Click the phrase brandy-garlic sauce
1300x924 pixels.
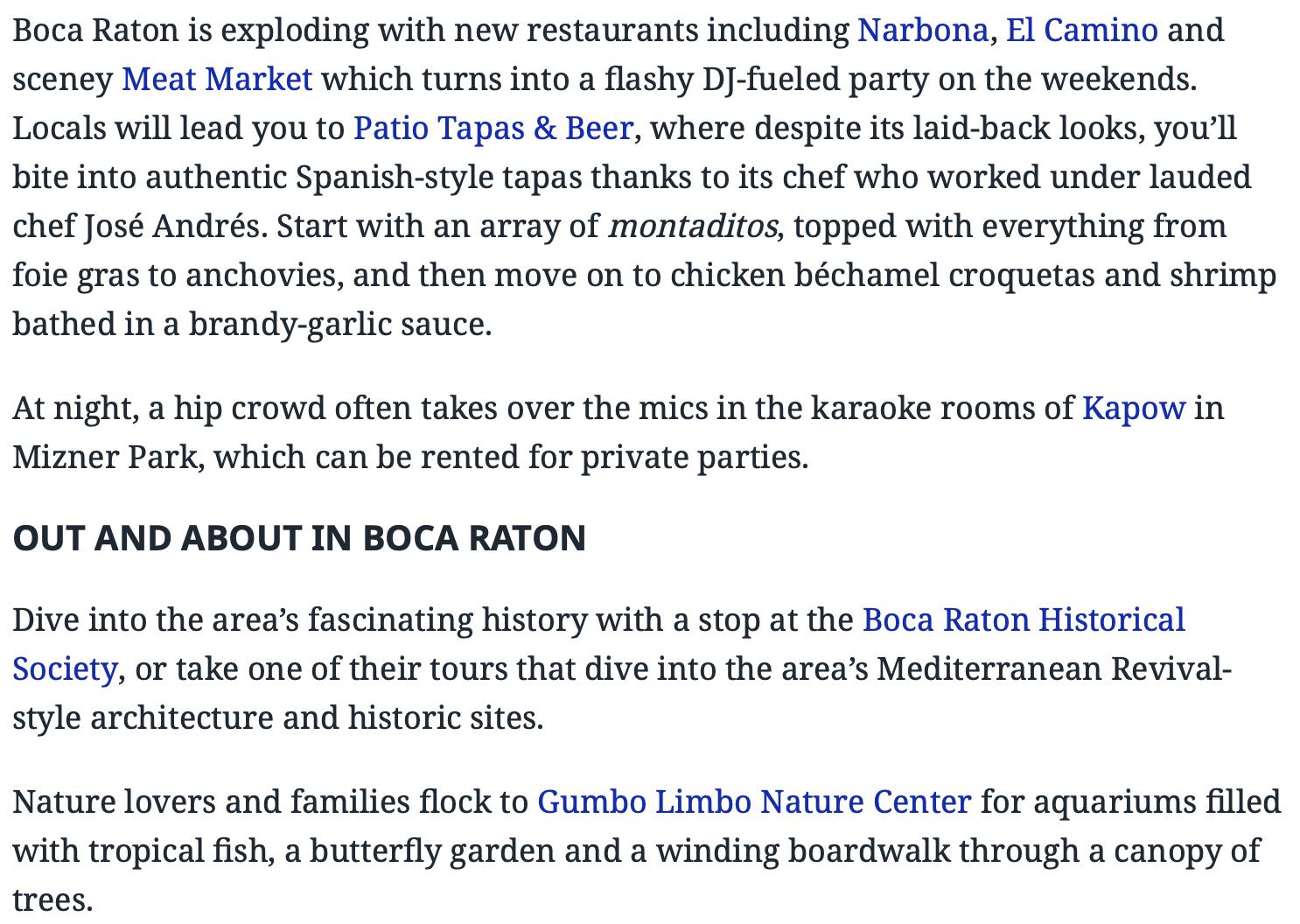tap(339, 325)
